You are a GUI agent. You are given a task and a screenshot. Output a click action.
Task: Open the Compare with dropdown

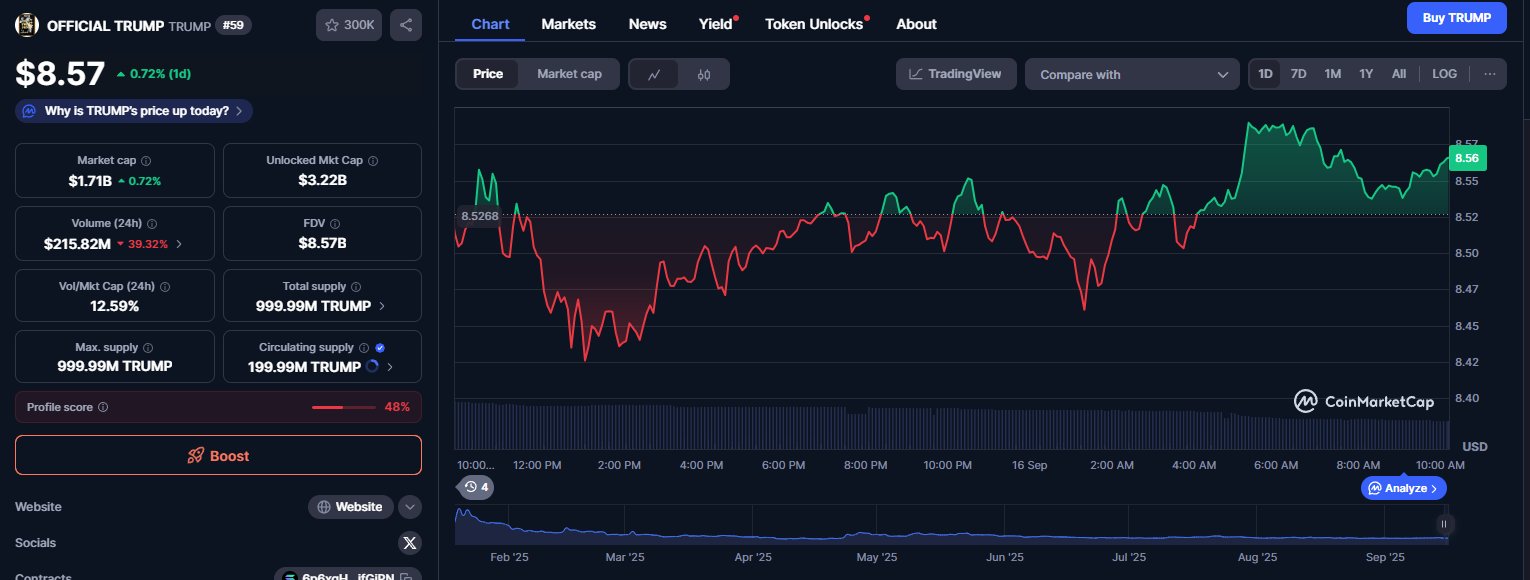[1132, 75]
